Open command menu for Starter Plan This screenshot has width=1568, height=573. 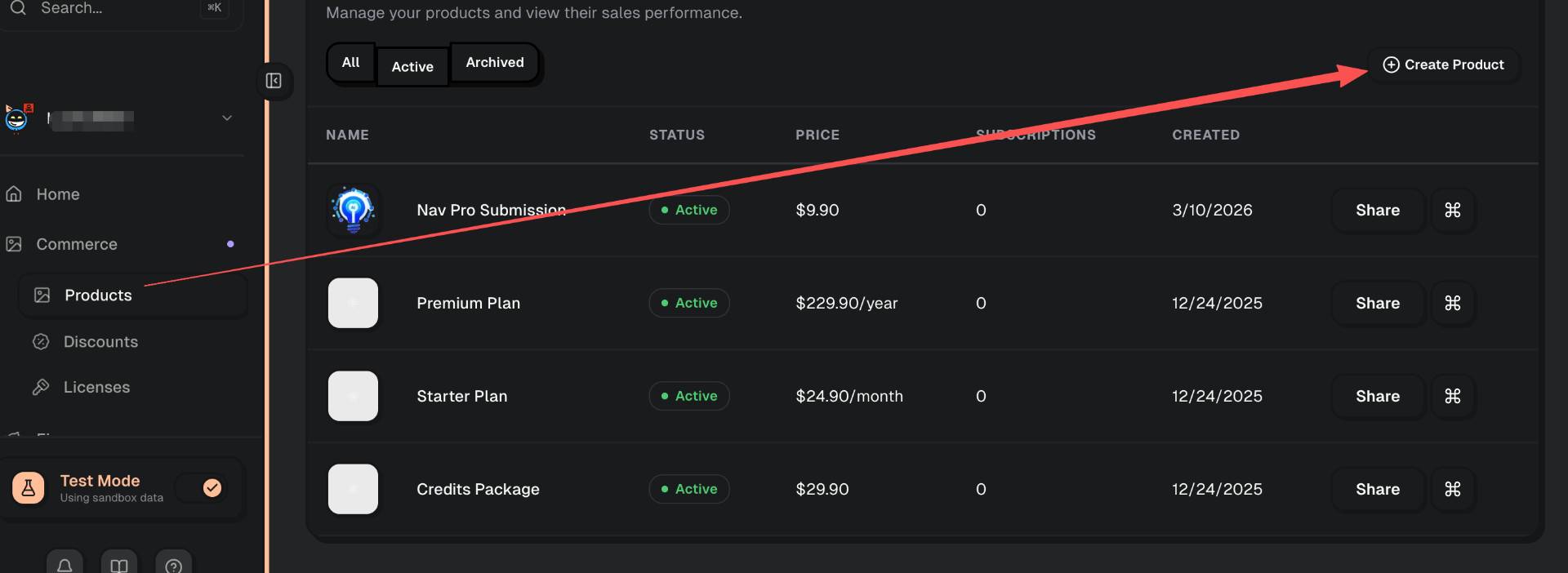point(1452,397)
